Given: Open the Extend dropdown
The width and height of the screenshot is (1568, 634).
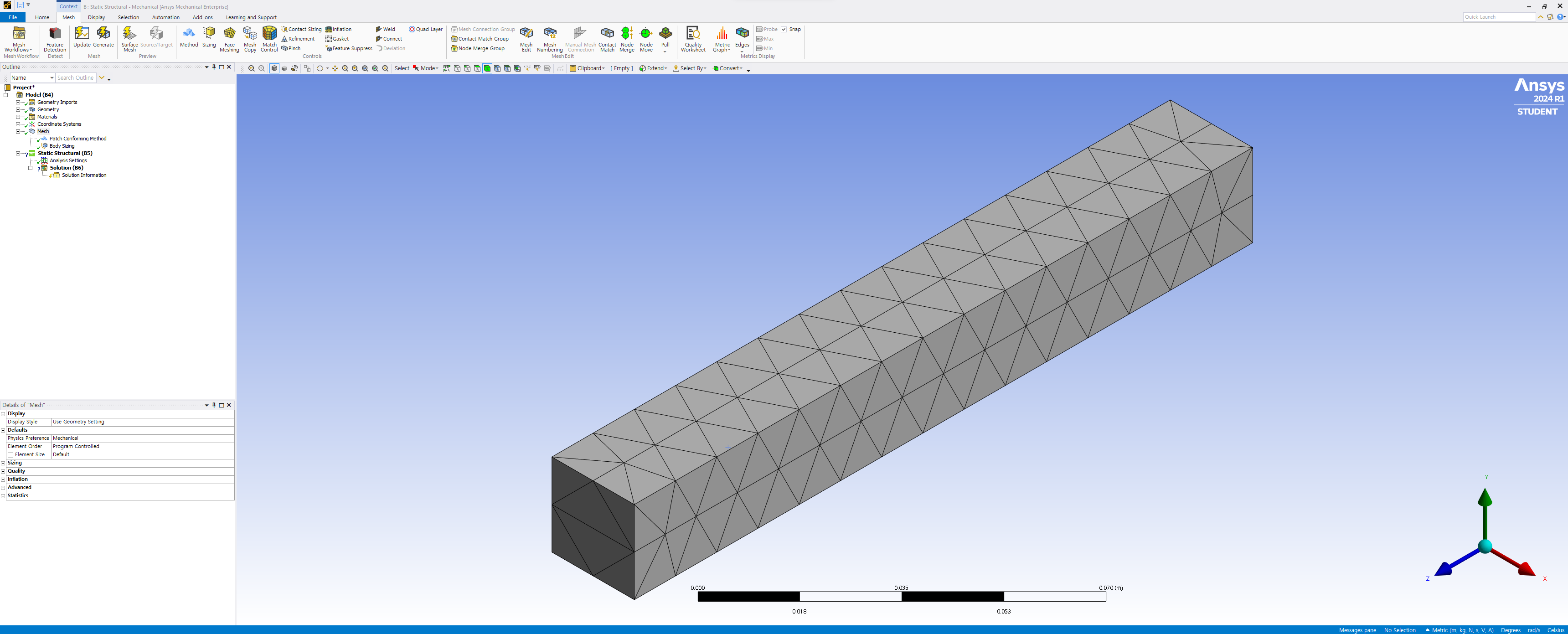Looking at the screenshot, I should (653, 68).
